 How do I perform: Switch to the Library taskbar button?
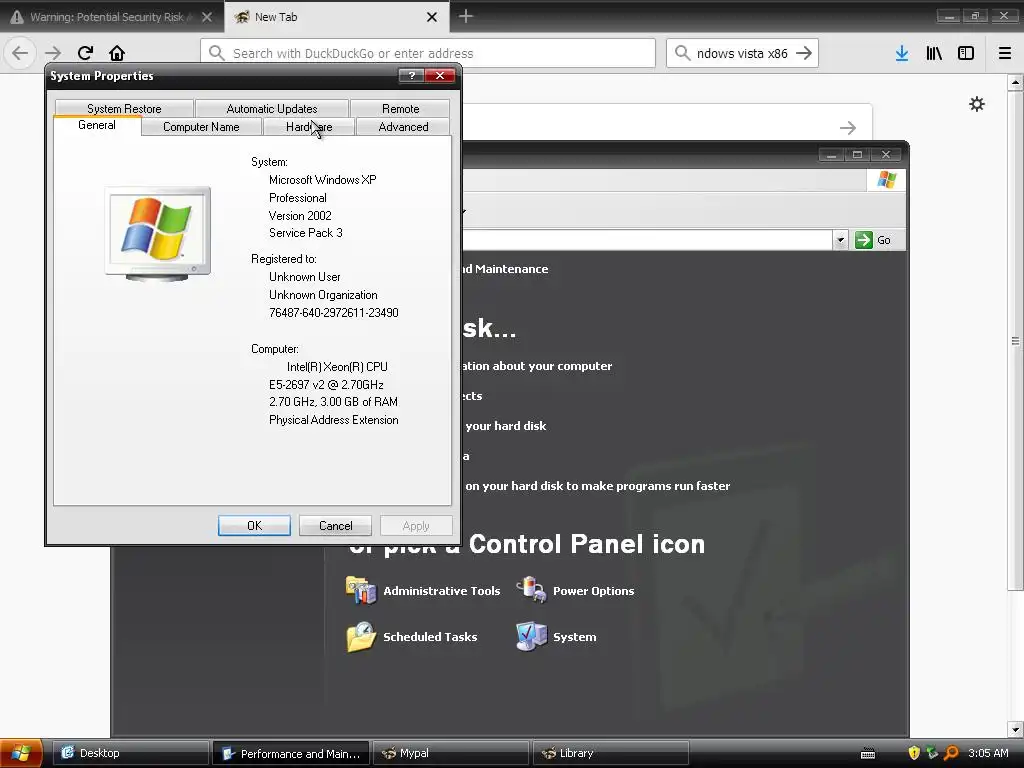(611, 753)
